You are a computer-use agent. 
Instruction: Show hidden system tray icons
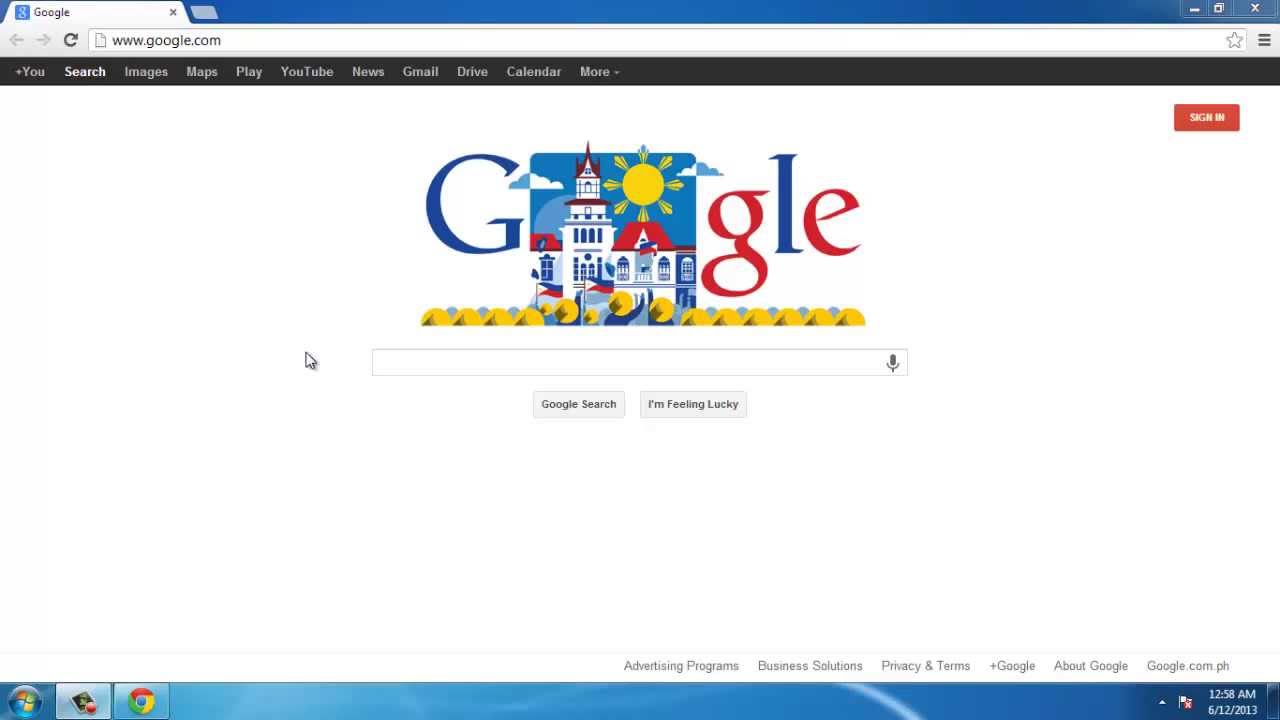point(1162,702)
